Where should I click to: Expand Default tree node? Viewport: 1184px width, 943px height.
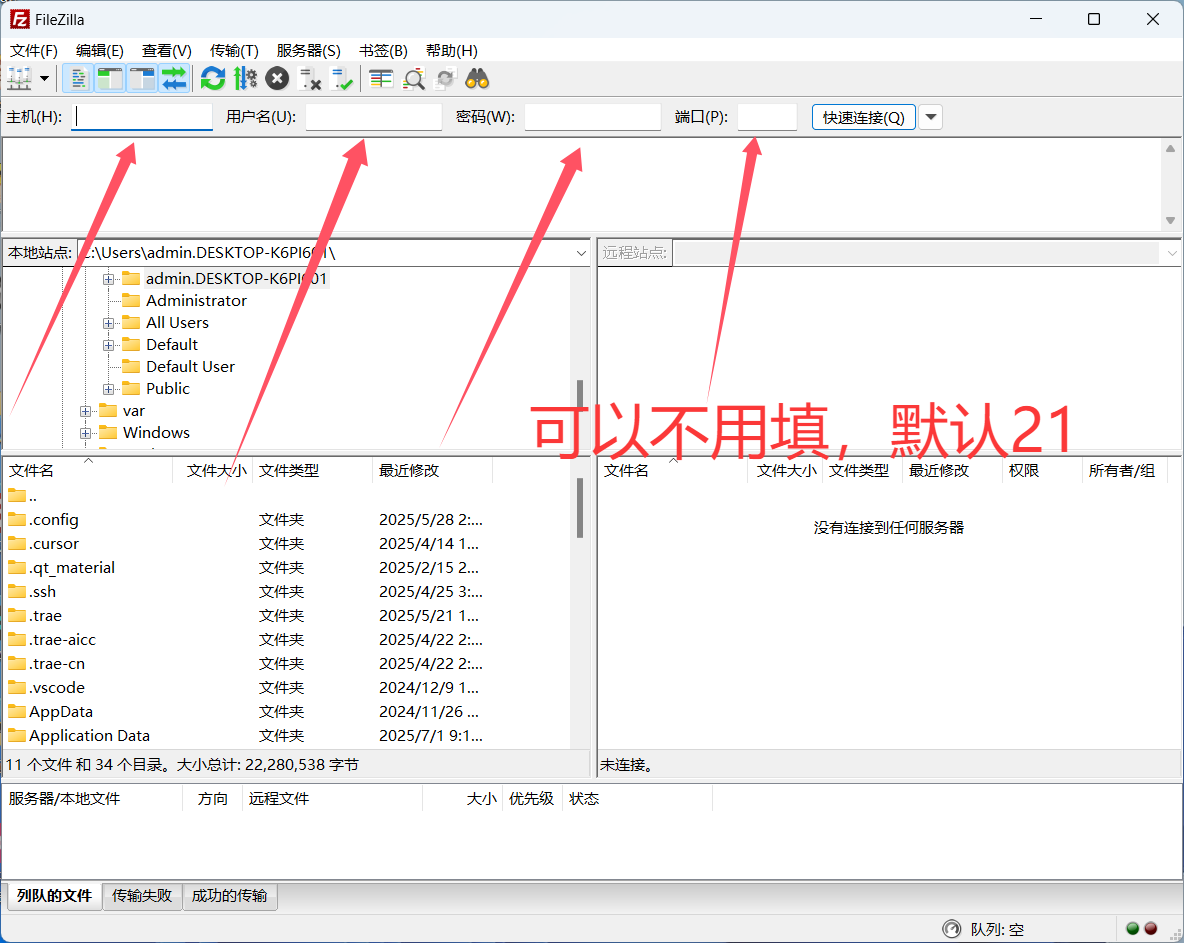108,345
